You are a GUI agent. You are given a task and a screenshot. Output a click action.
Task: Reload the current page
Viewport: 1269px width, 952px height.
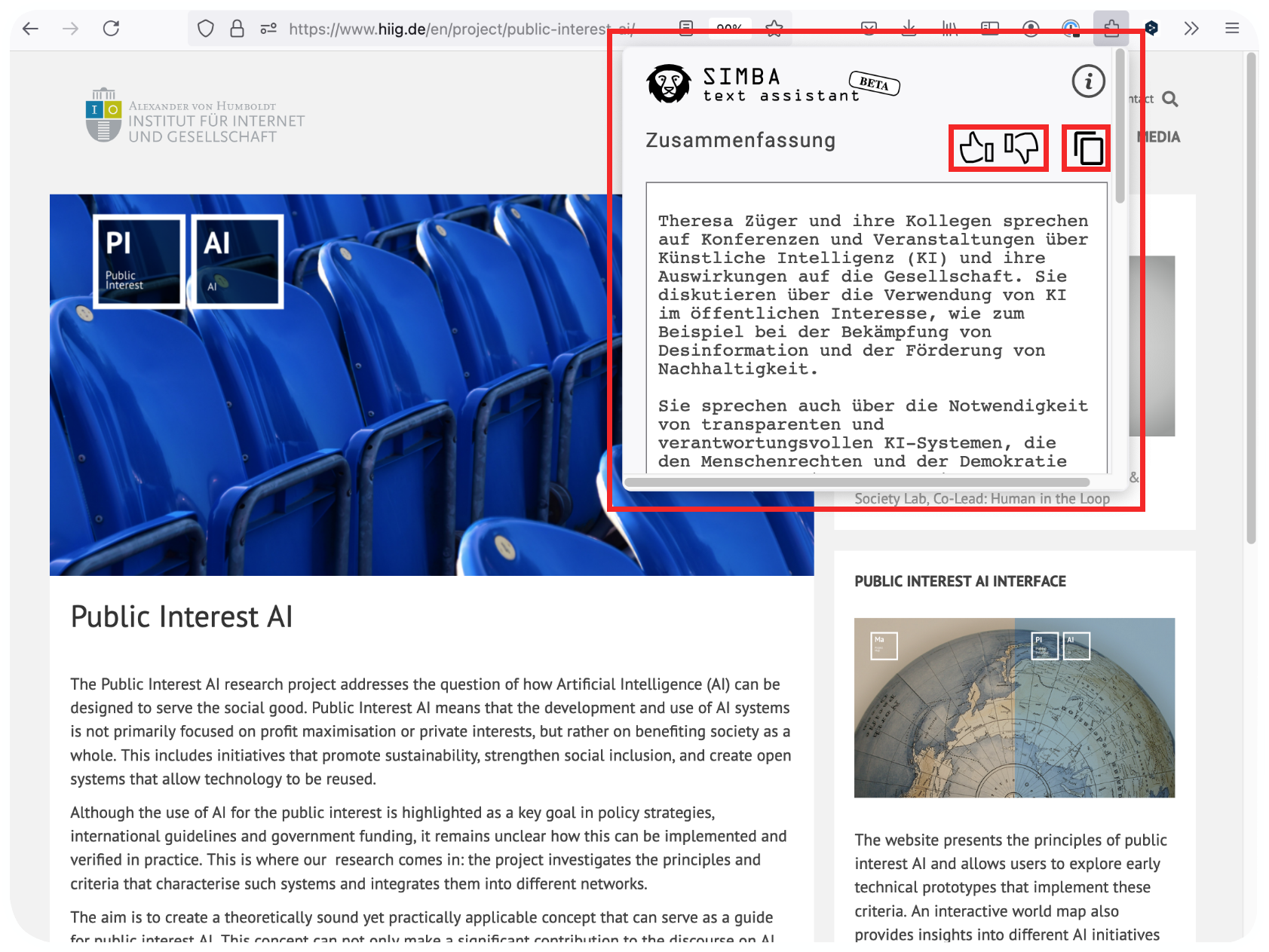click(x=111, y=29)
